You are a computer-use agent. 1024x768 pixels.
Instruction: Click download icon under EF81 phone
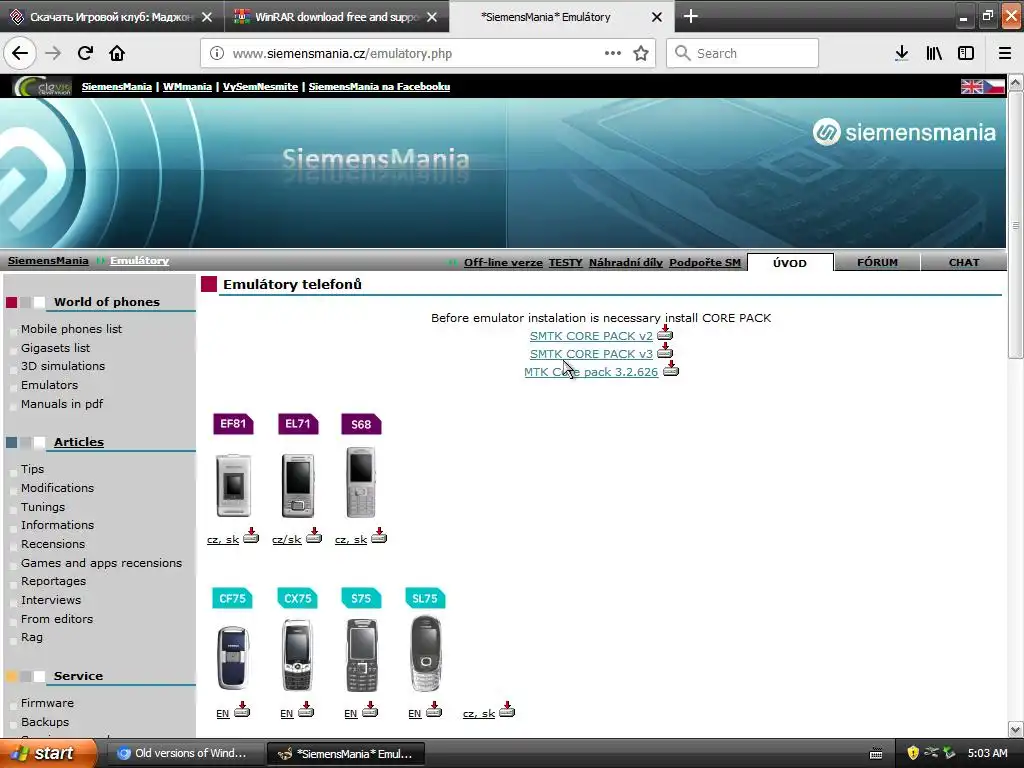click(251, 536)
